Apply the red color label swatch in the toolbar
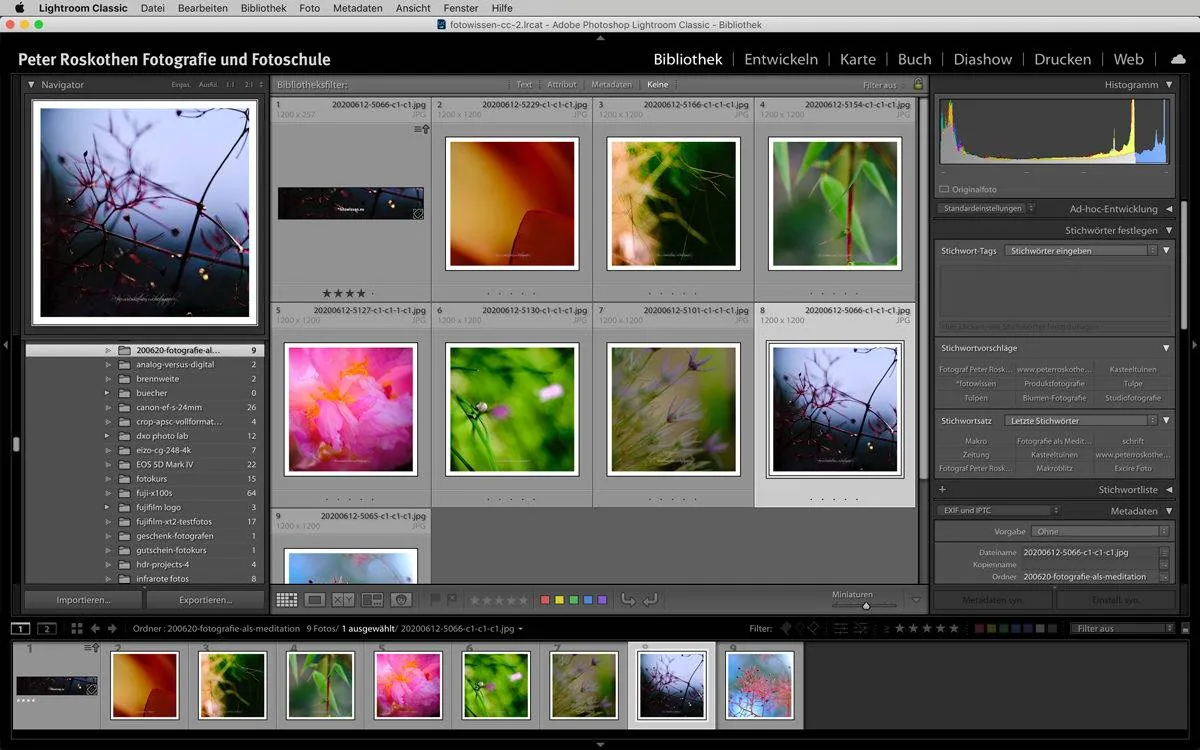 545,599
